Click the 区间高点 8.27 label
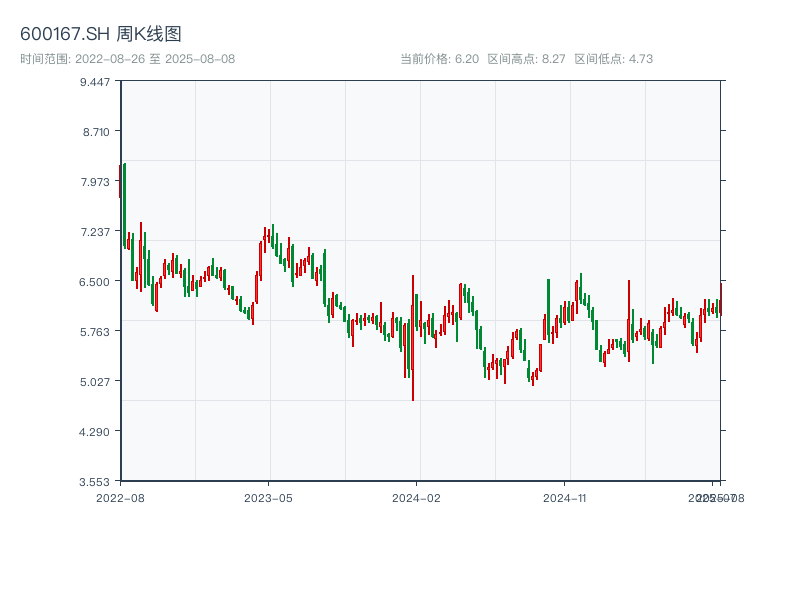This screenshot has height=600, width=800. 526,59
